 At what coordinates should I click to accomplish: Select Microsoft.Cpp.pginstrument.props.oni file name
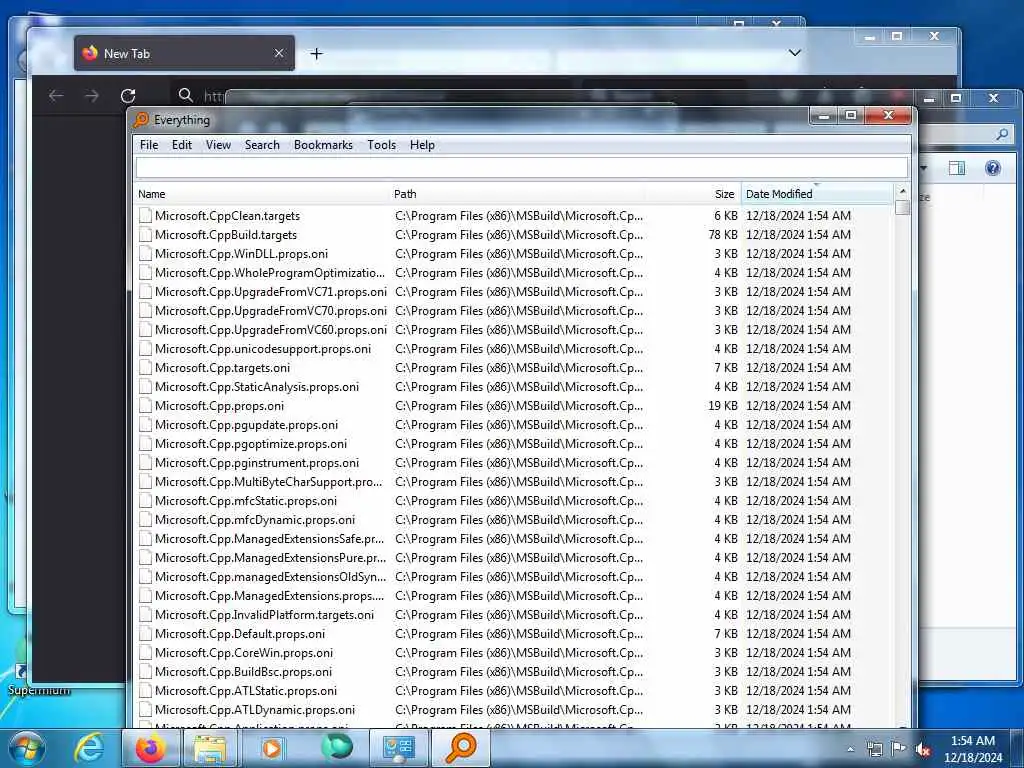pyautogui.click(x=257, y=462)
